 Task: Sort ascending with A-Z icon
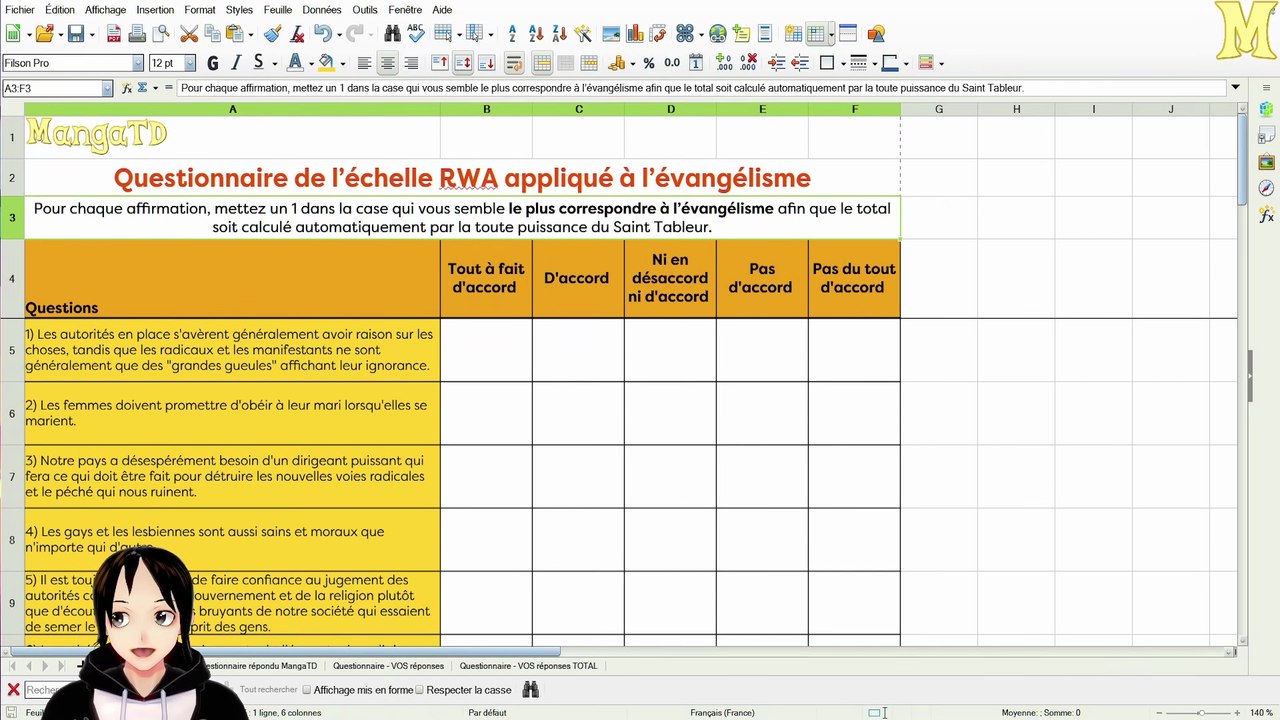pyautogui.click(x=536, y=34)
